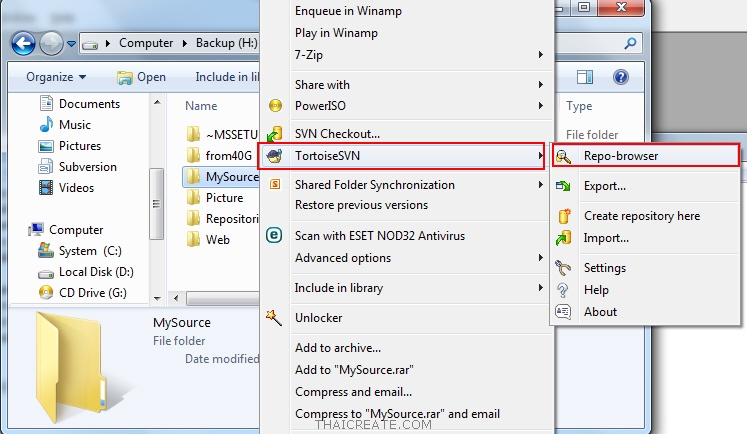Click the About icon in the submenu
Screen dimensions: 747x434
point(563,312)
